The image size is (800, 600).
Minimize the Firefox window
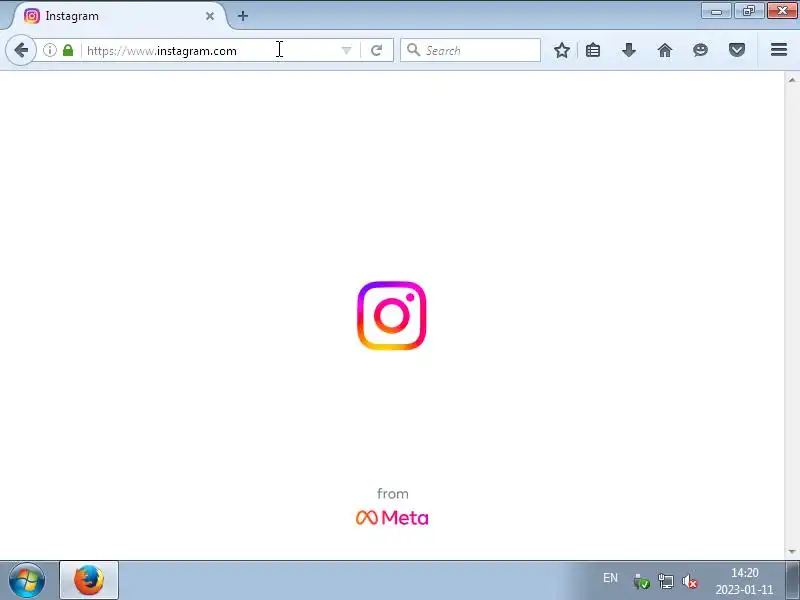(716, 11)
